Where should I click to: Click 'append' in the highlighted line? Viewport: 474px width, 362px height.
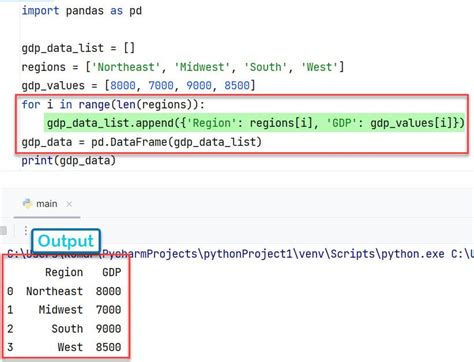point(154,123)
